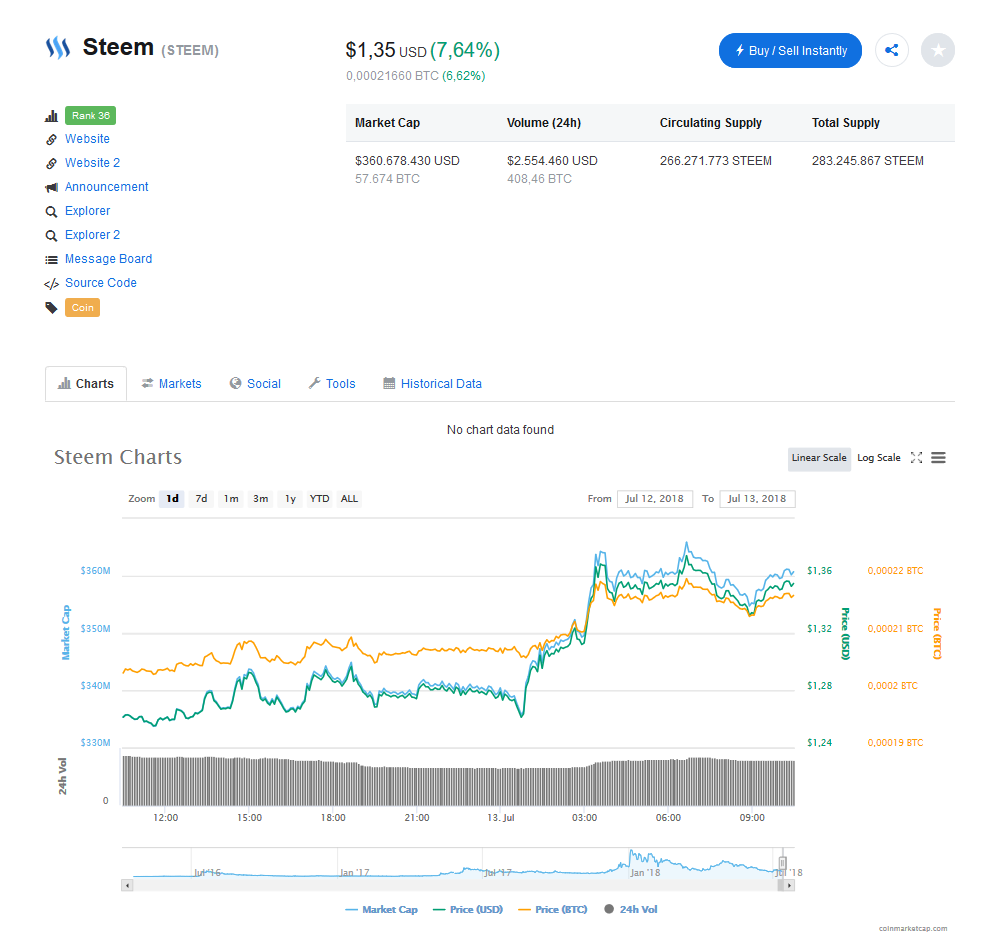Click the link icon beside Website 2
984x943 pixels.
pos(51,163)
